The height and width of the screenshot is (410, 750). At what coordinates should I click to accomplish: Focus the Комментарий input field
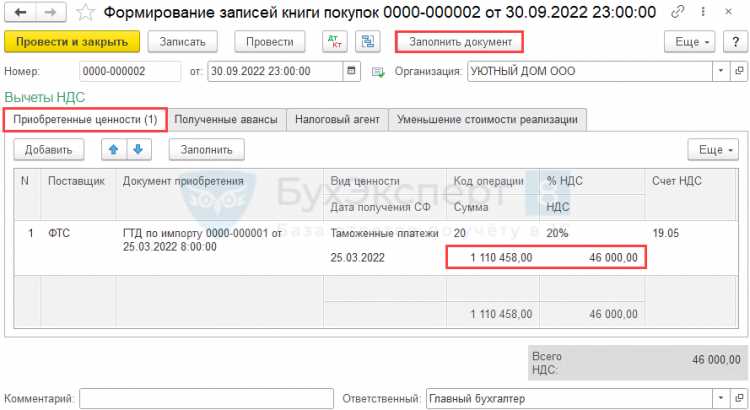tap(207, 398)
